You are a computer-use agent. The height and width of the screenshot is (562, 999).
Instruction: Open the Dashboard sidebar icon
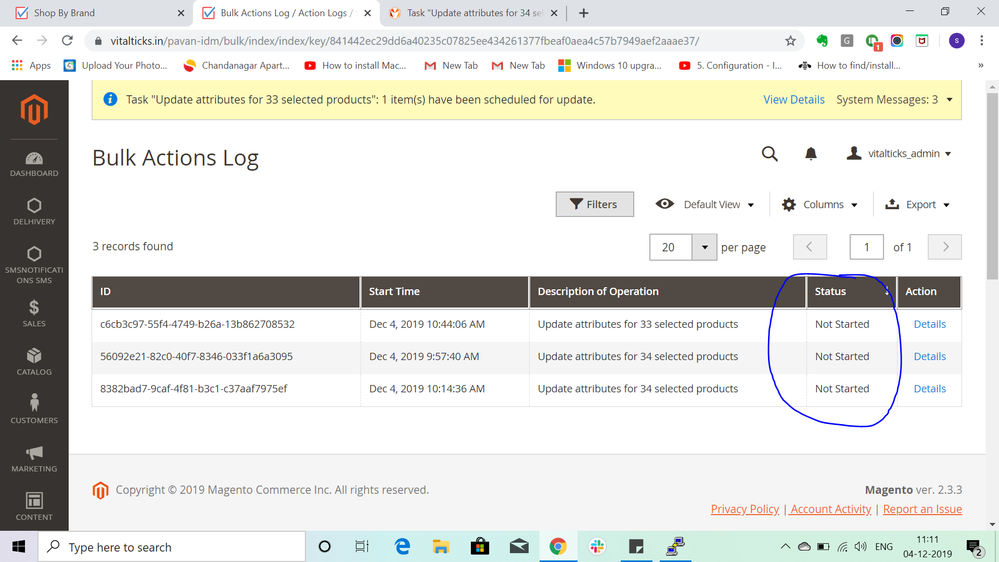(34, 164)
